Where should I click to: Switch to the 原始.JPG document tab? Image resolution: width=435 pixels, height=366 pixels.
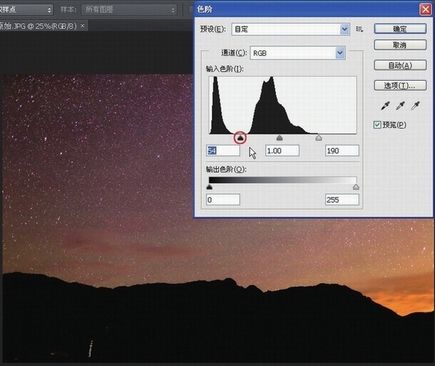38,26
